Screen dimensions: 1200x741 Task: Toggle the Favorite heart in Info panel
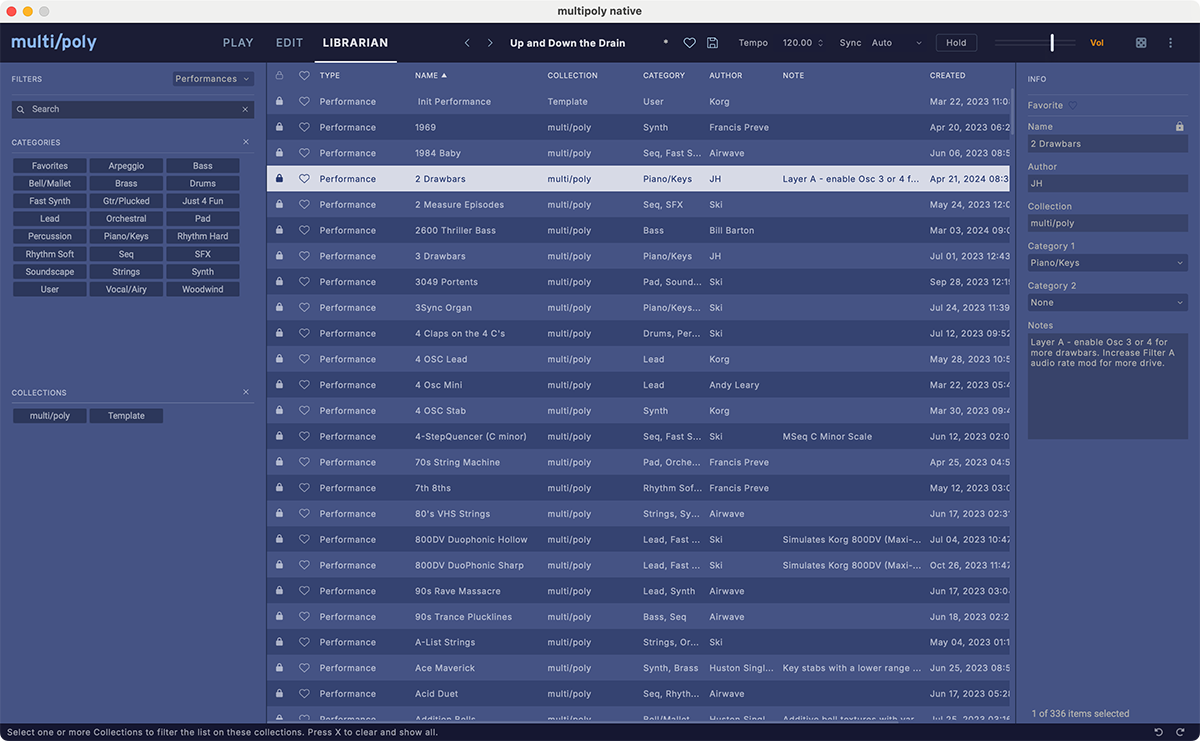[1073, 105]
